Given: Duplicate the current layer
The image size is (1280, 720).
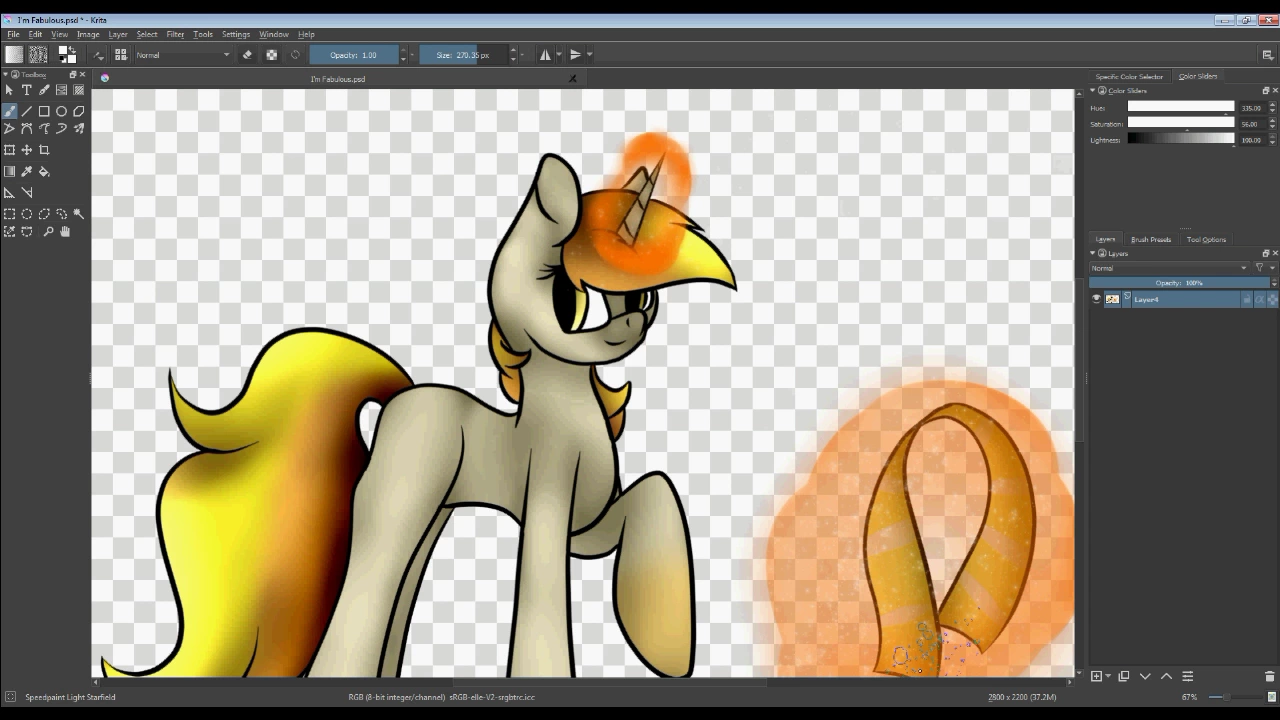Looking at the screenshot, I should [x=1123, y=677].
